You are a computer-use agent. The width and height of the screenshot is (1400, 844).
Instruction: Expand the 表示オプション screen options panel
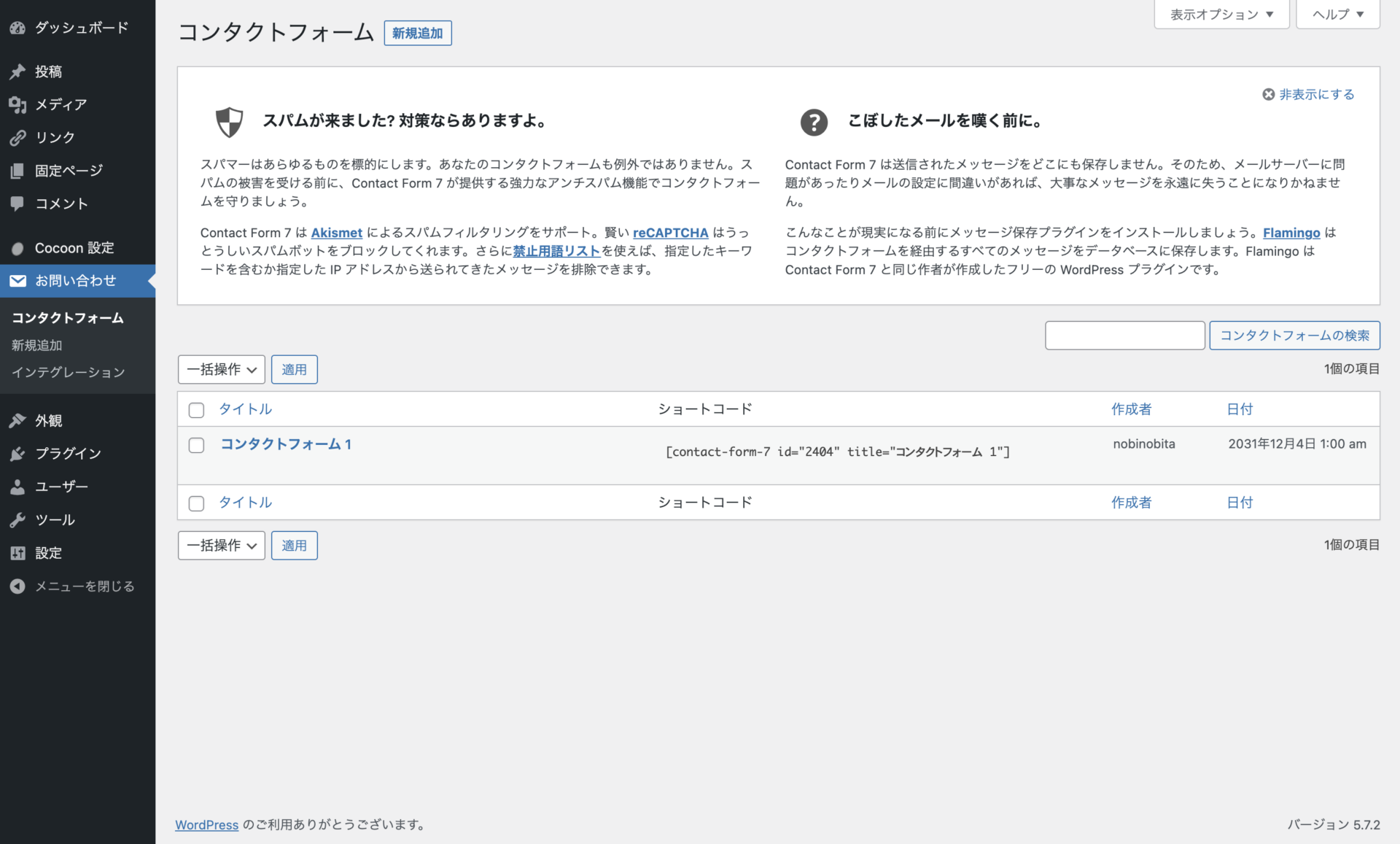tap(1221, 14)
